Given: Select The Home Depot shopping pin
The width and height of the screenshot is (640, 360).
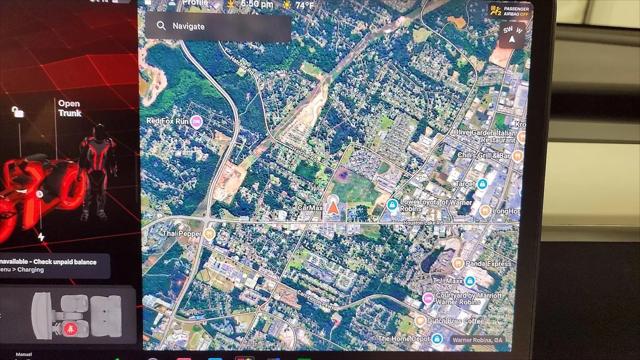Looking at the screenshot, I should click(437, 338).
